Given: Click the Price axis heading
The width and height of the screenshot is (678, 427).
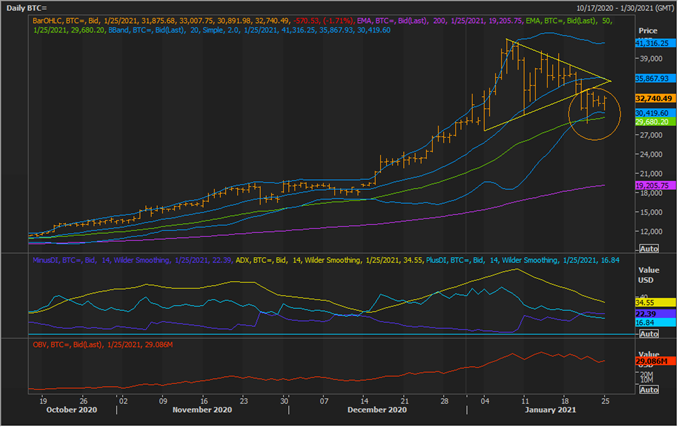Looking at the screenshot, I should tap(648, 31).
